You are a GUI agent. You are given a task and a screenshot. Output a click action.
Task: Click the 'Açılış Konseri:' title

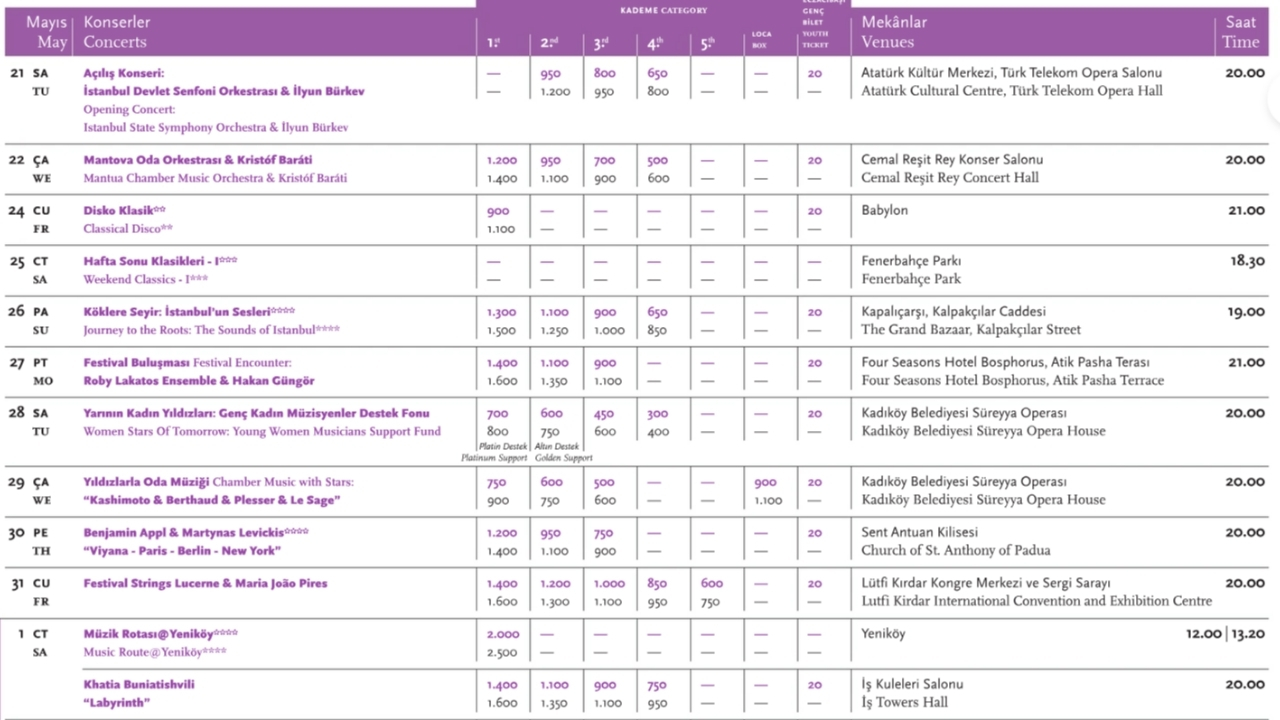(124, 73)
